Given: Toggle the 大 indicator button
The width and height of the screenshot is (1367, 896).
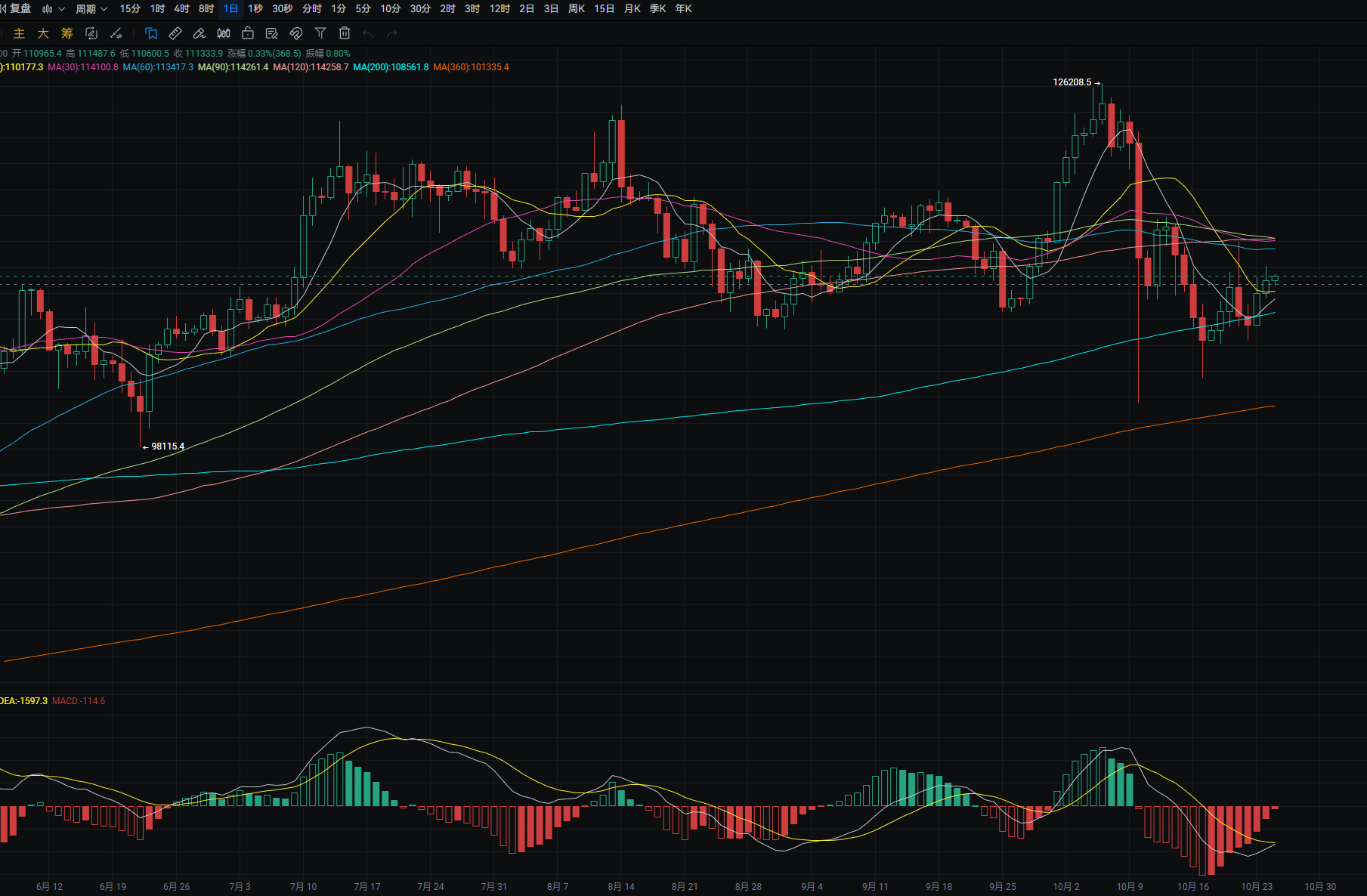Looking at the screenshot, I should click(43, 33).
